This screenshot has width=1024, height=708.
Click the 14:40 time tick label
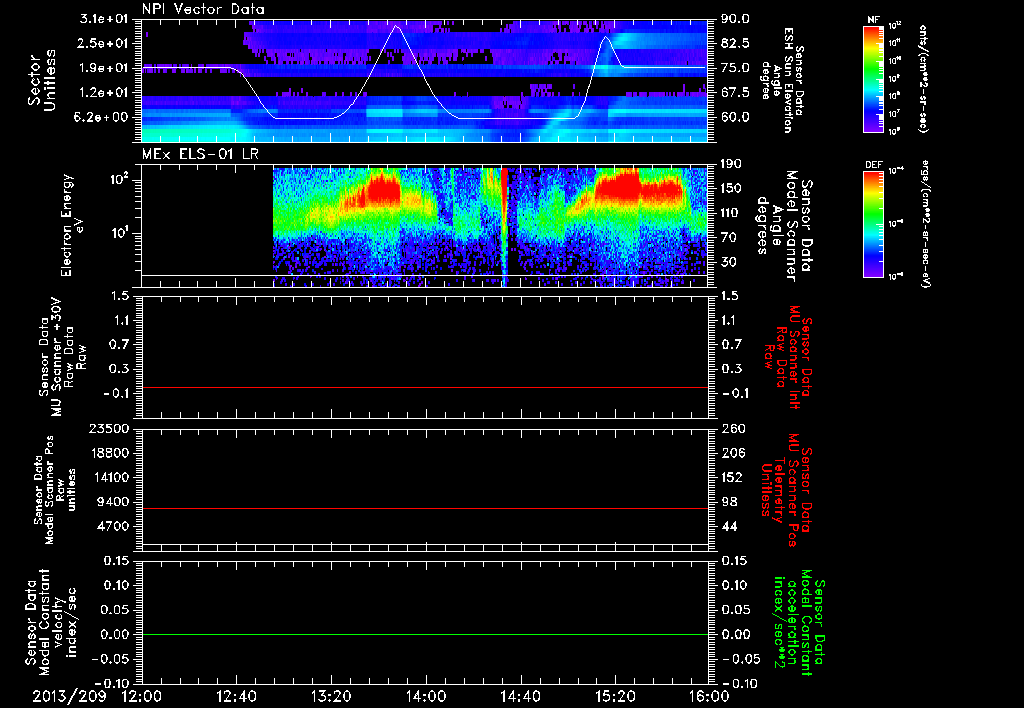(x=520, y=696)
